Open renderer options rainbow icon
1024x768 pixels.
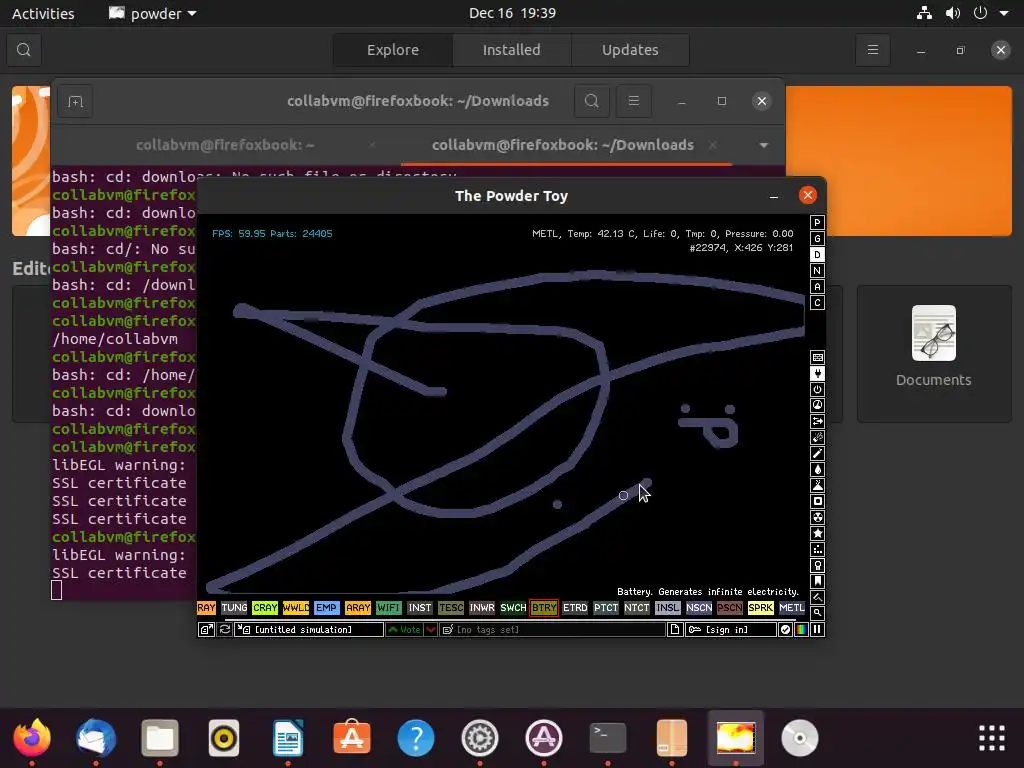801,630
